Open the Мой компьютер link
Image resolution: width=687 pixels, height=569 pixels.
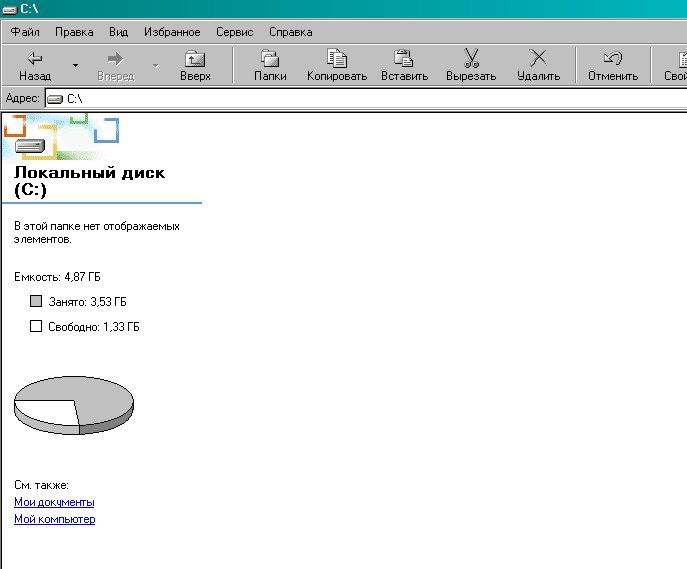[x=54, y=519]
